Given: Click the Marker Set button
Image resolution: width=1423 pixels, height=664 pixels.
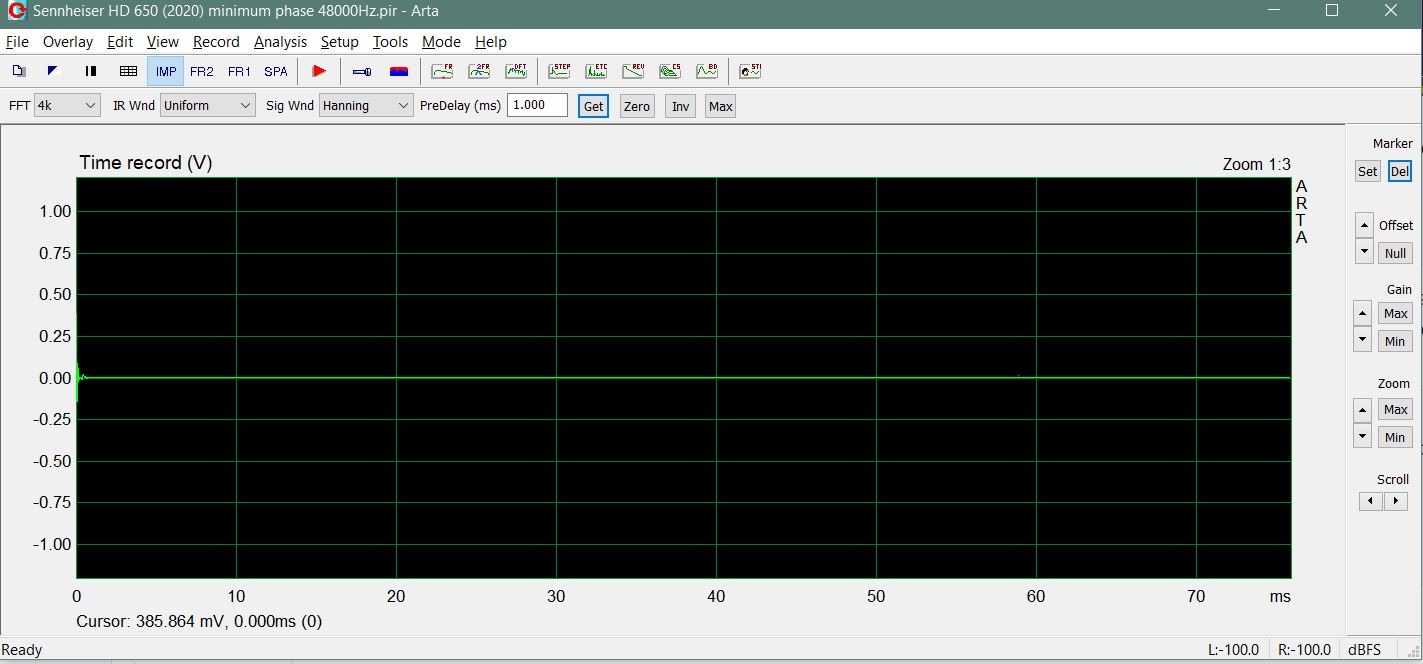Looking at the screenshot, I should 1367,171.
